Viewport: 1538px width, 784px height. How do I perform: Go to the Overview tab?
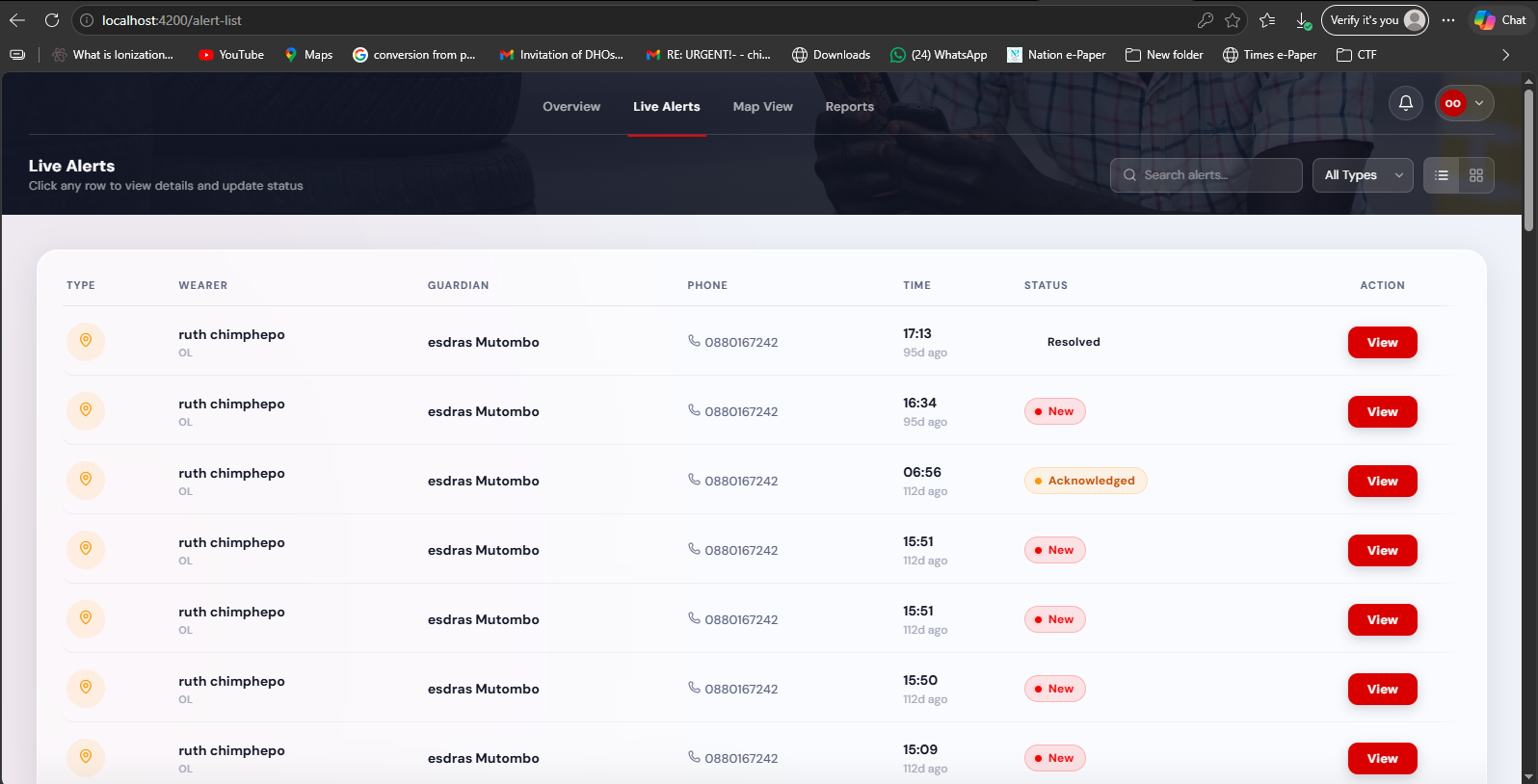coord(571,107)
